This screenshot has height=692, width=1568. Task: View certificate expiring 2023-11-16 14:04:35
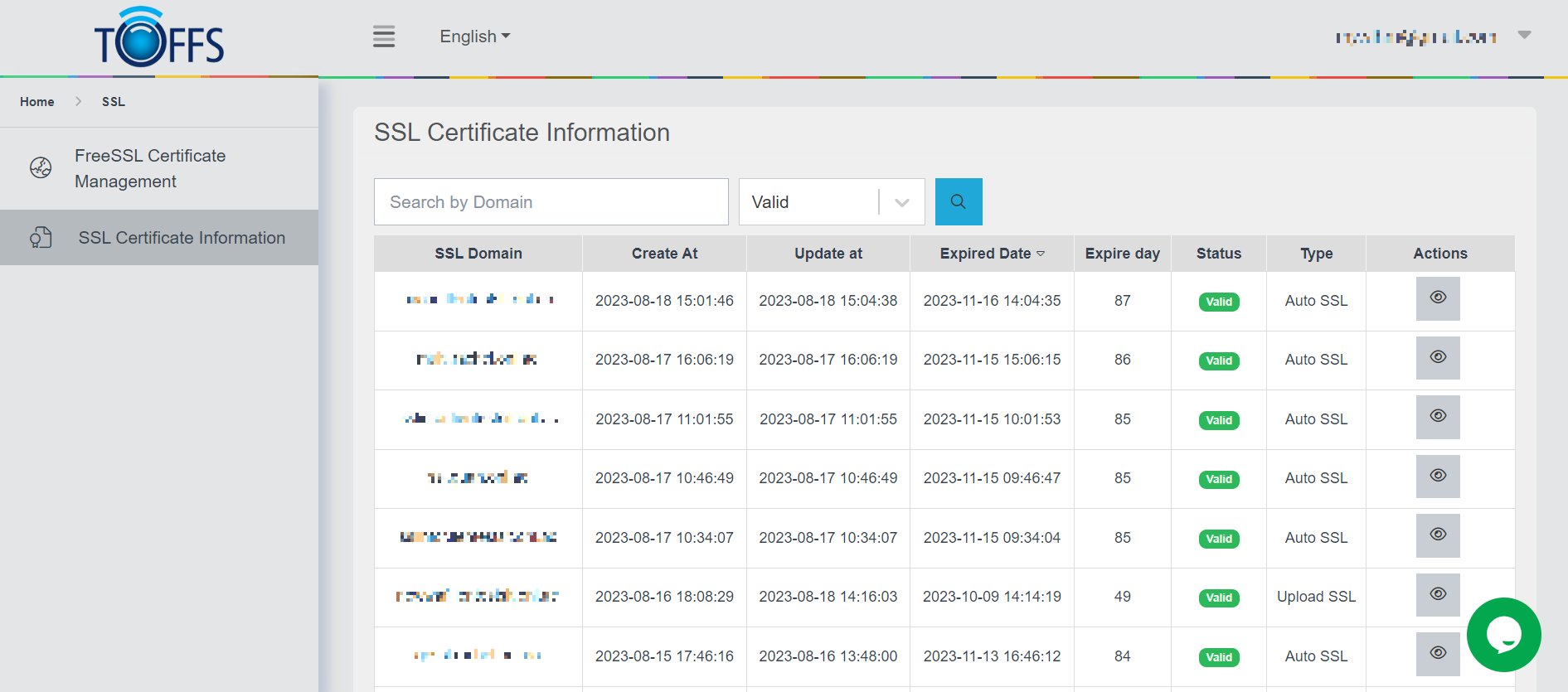point(1437,298)
